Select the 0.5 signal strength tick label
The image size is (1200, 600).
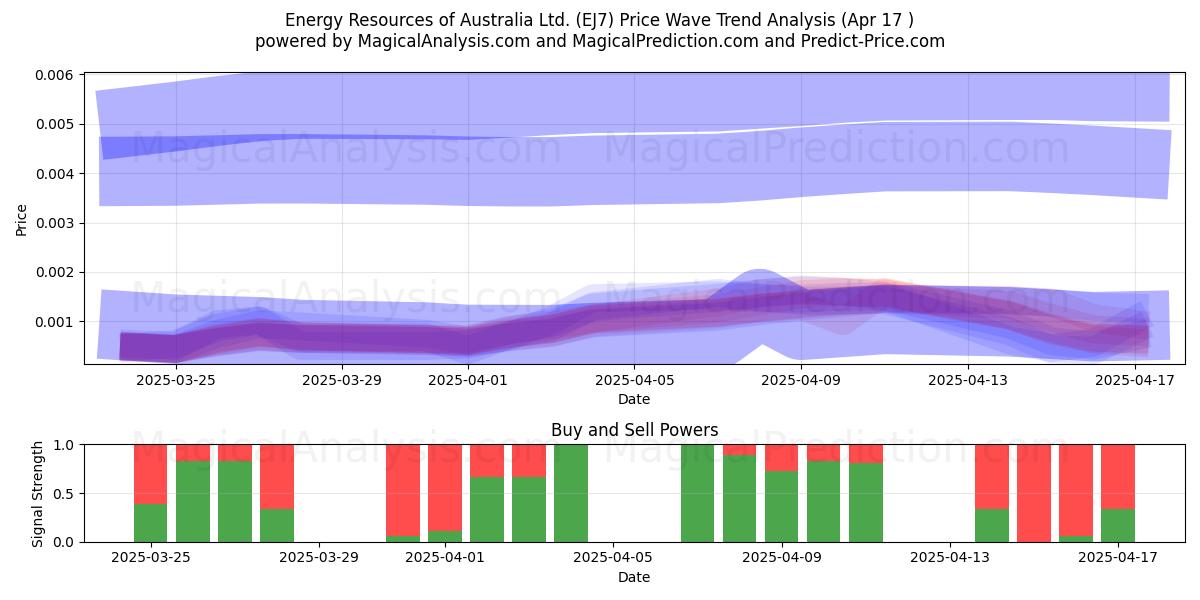(x=65, y=493)
